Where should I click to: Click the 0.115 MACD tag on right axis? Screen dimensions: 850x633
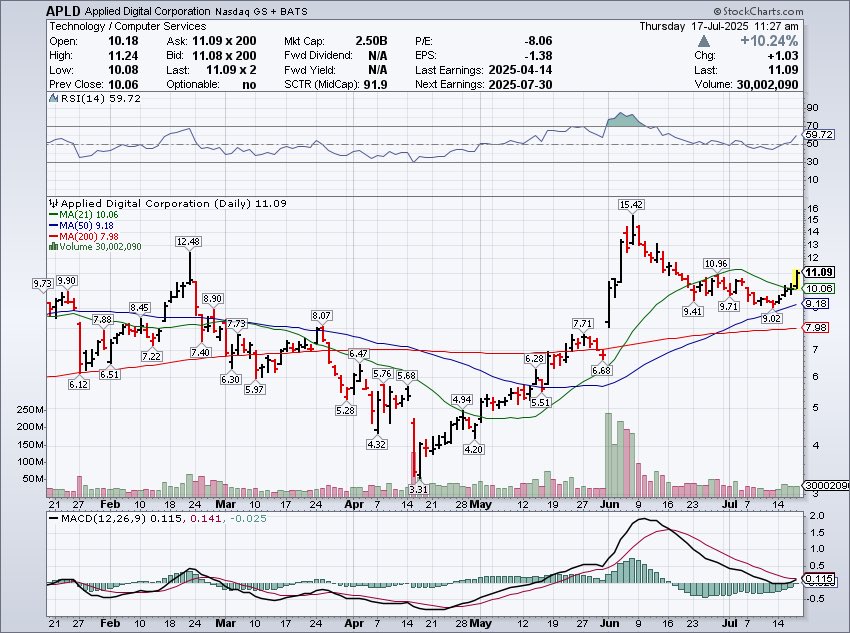click(819, 579)
